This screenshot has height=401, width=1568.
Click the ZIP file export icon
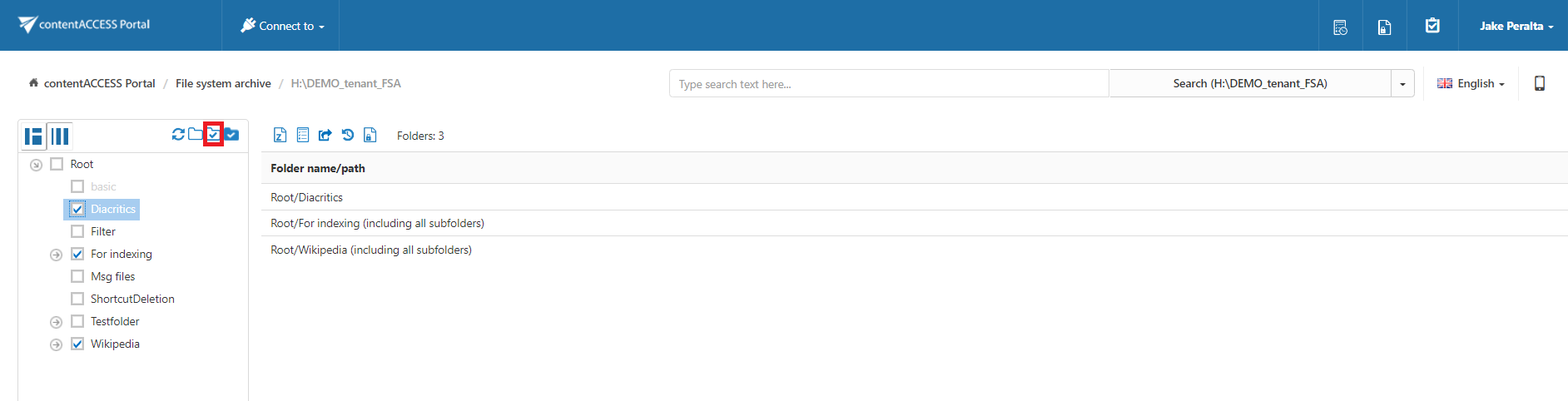tap(280, 135)
